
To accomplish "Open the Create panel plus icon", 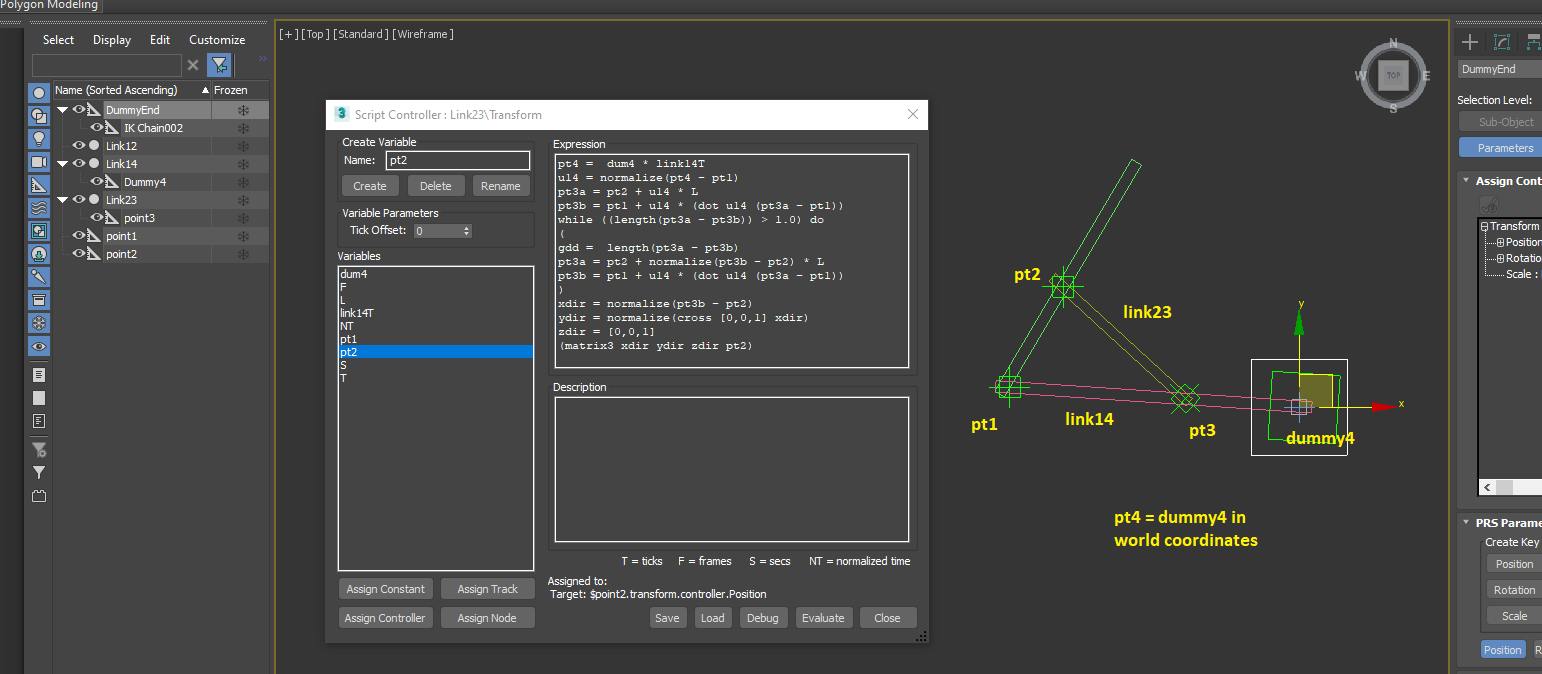I will (1469, 42).
